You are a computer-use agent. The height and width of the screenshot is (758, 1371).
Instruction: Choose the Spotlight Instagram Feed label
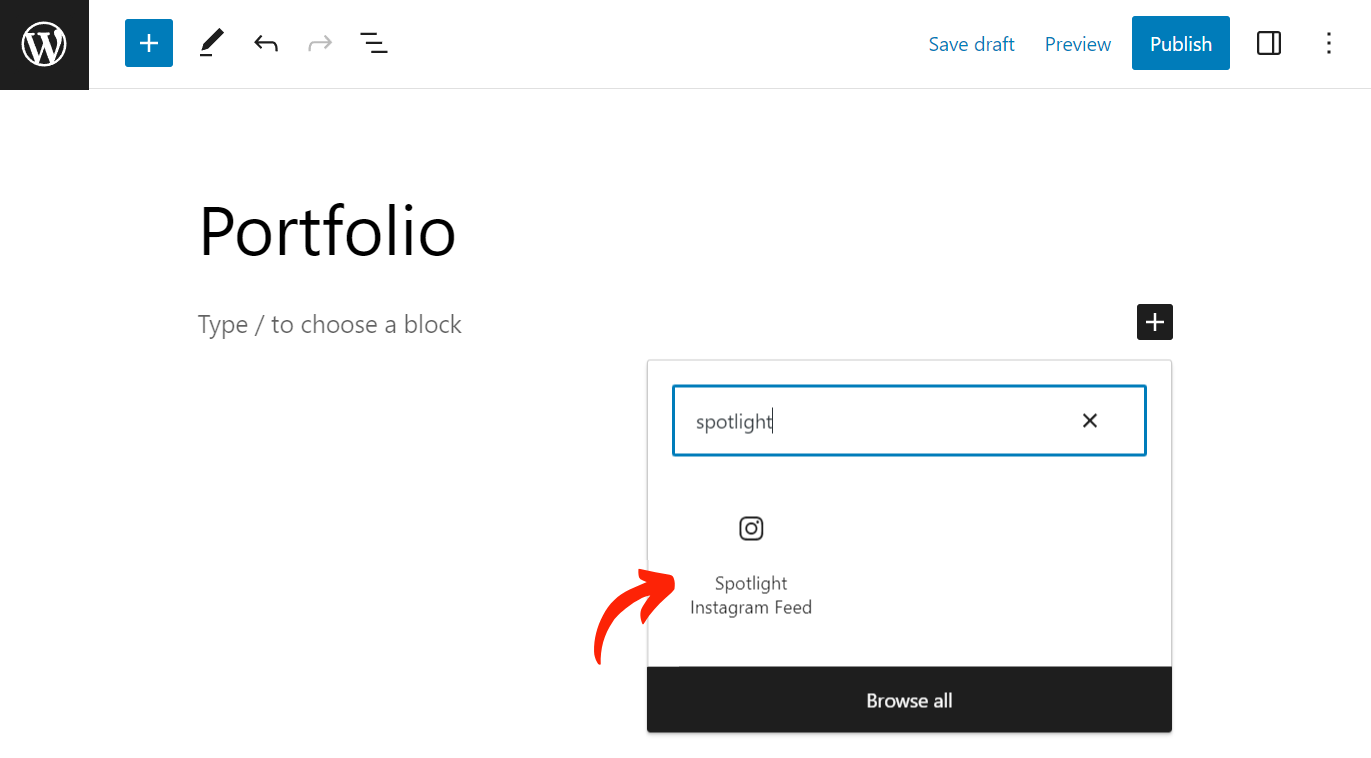click(x=751, y=595)
